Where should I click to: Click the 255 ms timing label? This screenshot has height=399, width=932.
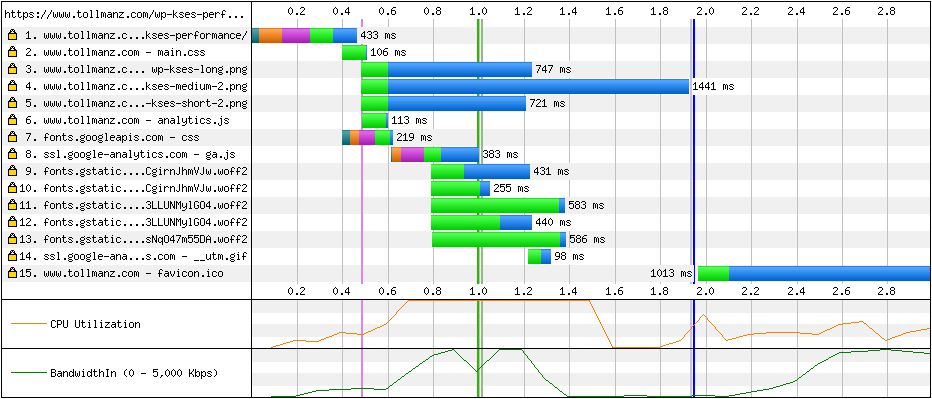tap(511, 188)
